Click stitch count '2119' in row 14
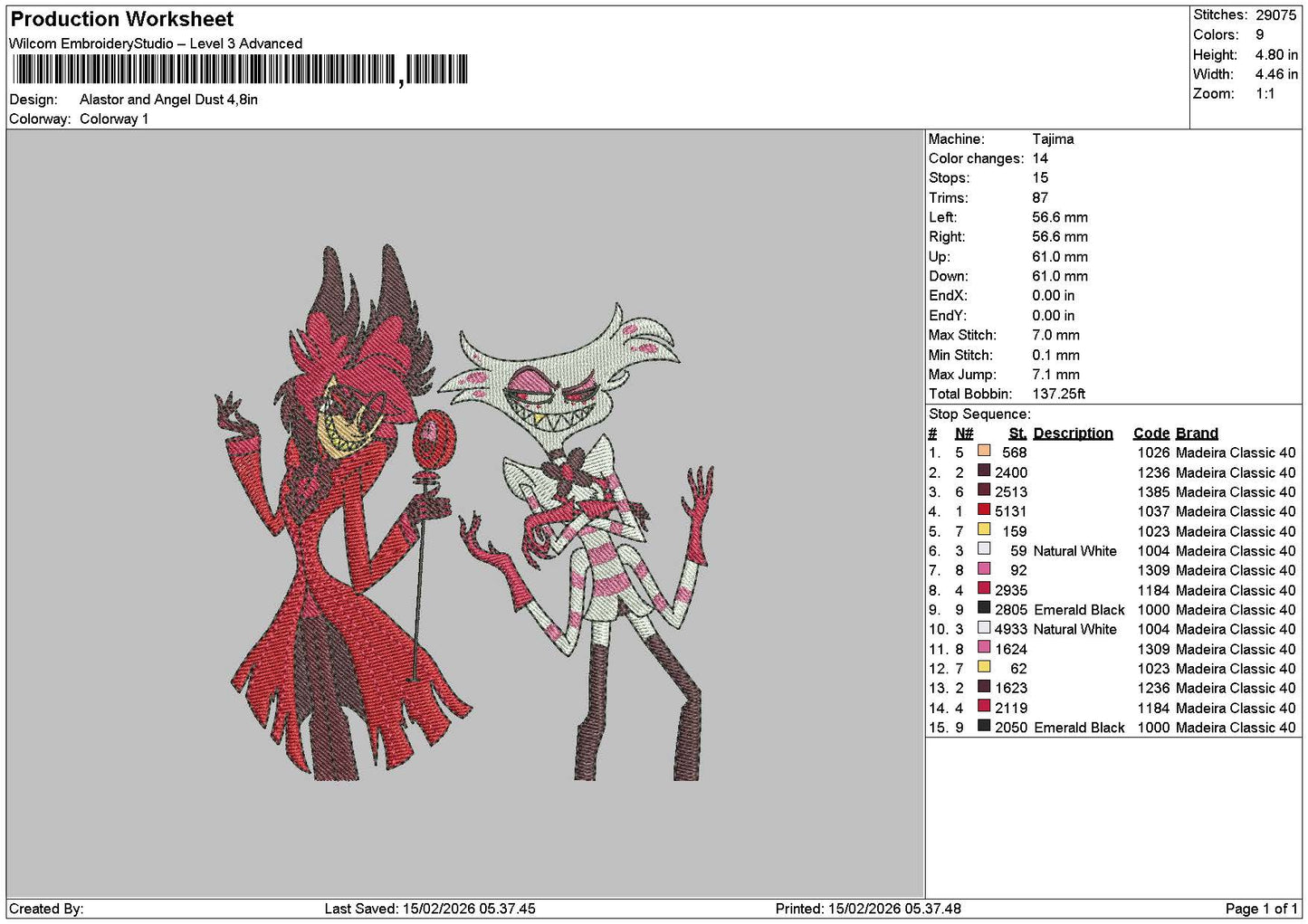Image resolution: width=1308 pixels, height=924 pixels. (x=1011, y=708)
